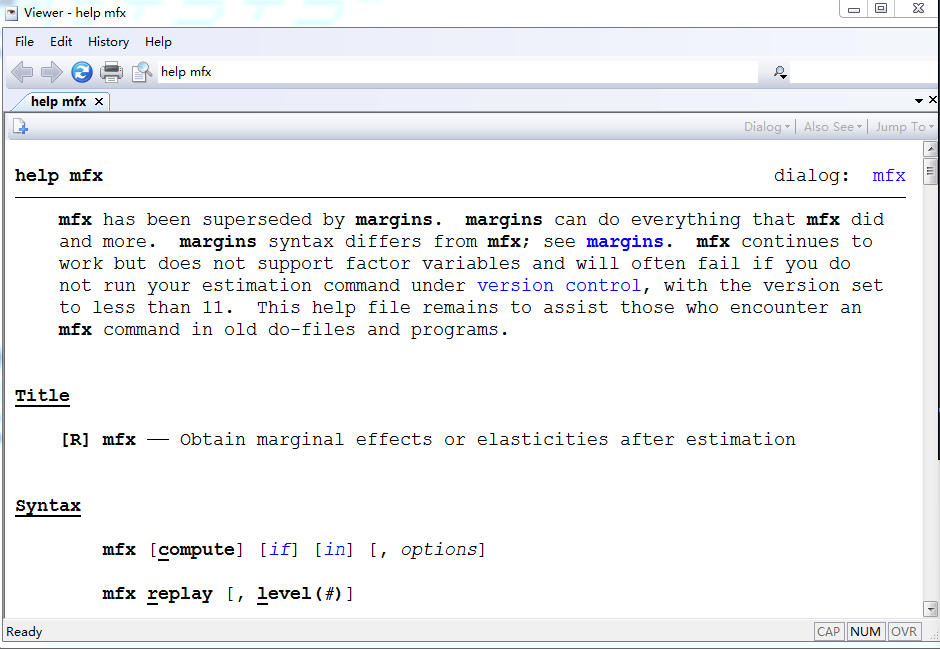Click the scrollbar up arrow
940x650 pixels.
(x=930, y=149)
